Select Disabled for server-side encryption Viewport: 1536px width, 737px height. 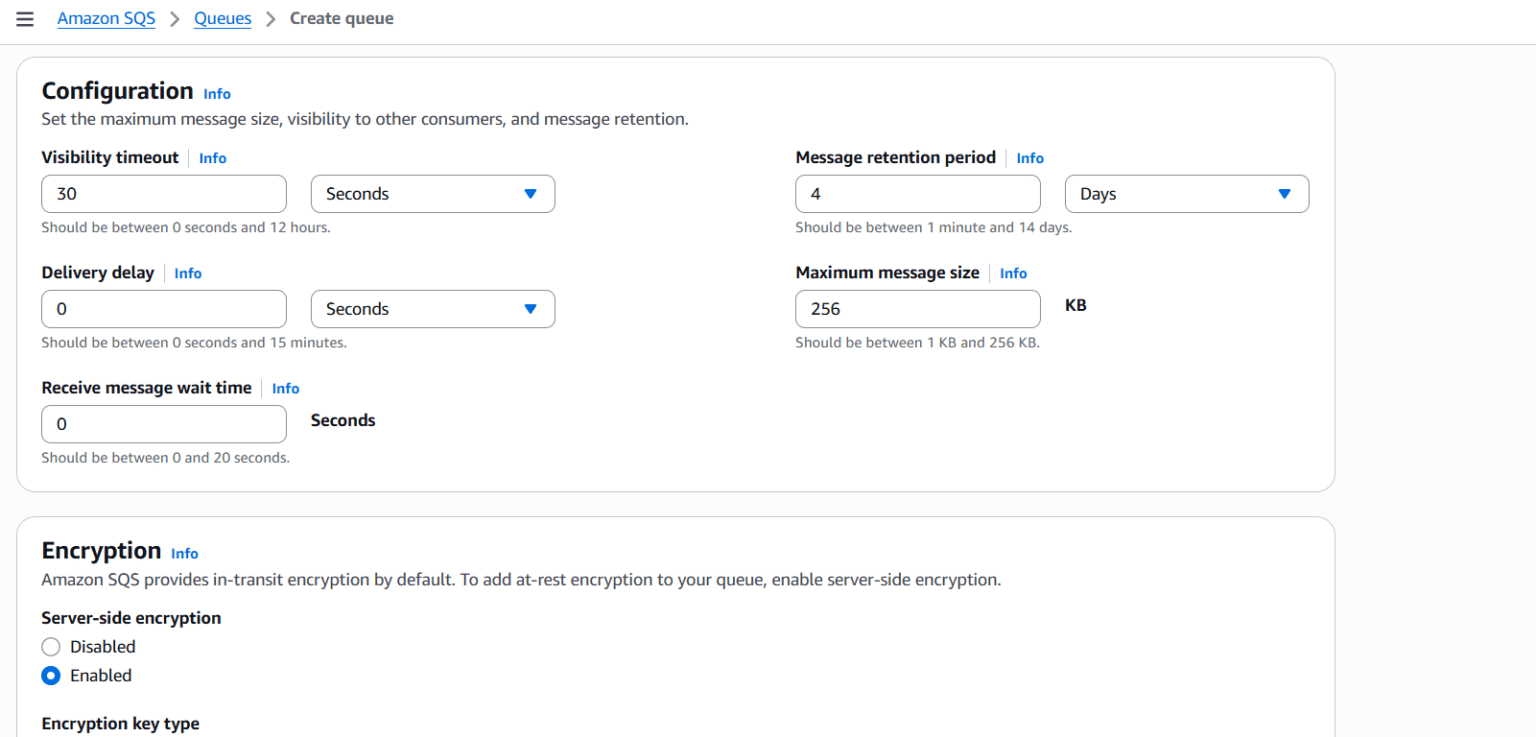tap(51, 646)
